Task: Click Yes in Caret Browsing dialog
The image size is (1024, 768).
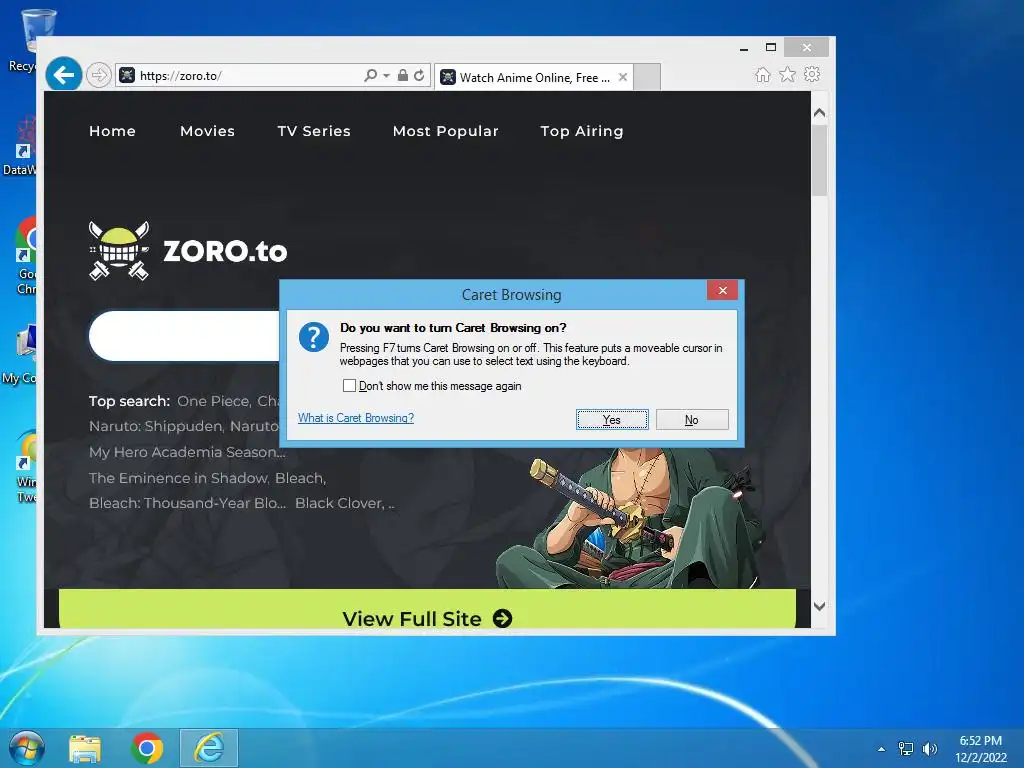Action: pyautogui.click(x=612, y=420)
